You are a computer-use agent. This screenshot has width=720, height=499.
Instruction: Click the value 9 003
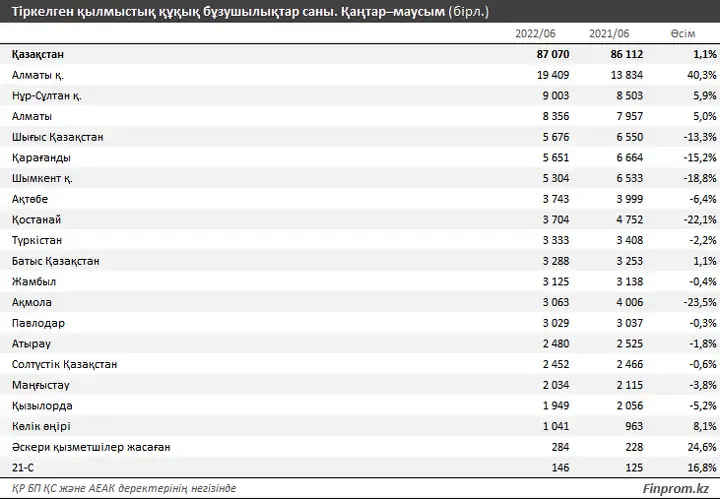coord(556,95)
